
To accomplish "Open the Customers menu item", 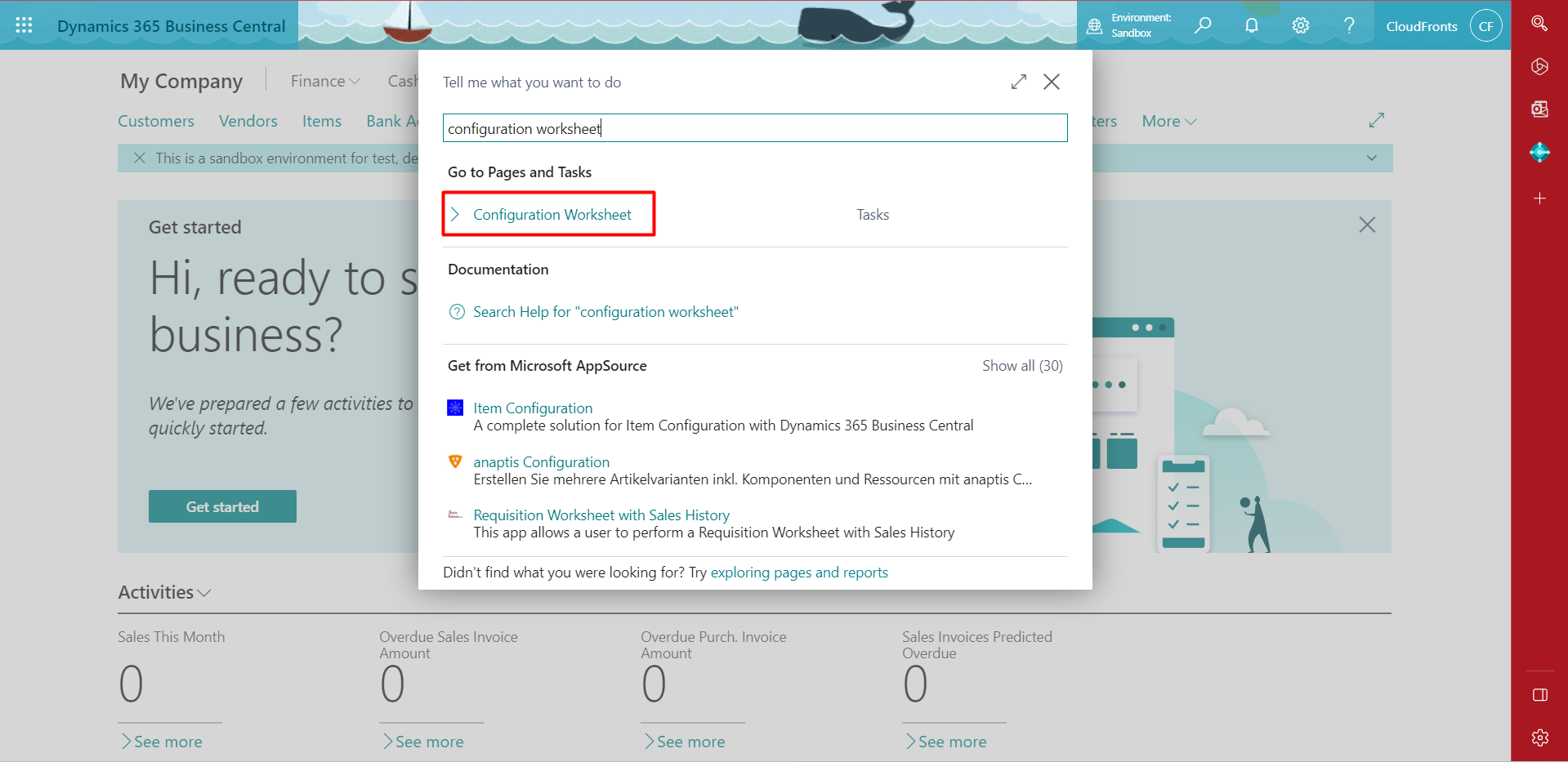I will [156, 121].
